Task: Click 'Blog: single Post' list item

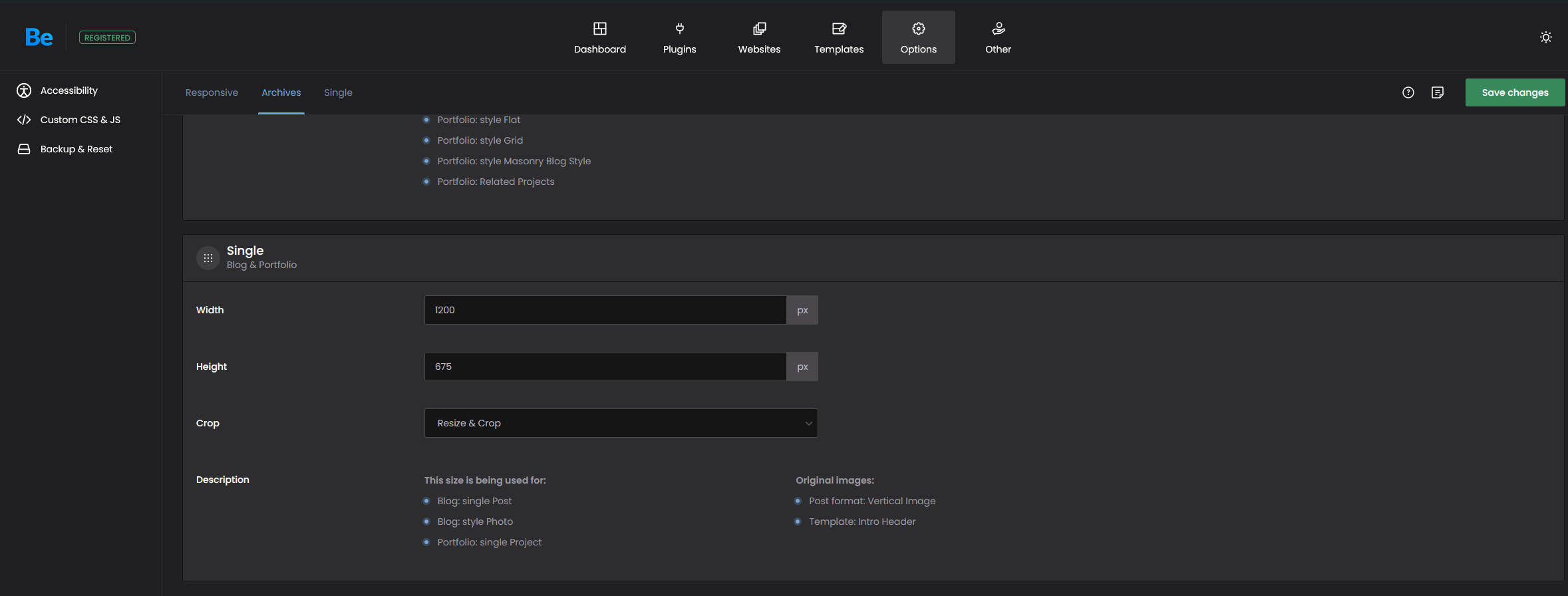Action: 474,501
